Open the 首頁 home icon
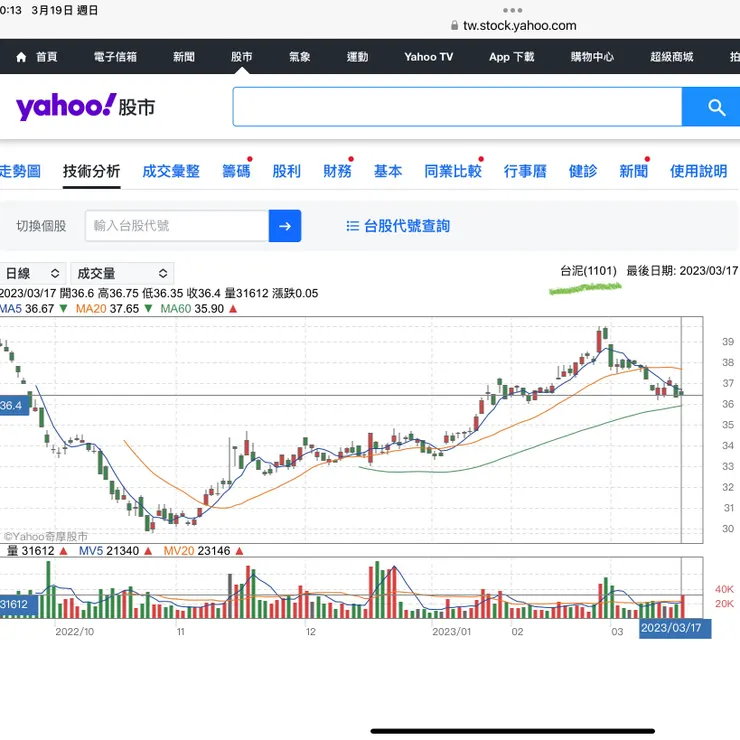The width and height of the screenshot is (740, 740). 21,57
